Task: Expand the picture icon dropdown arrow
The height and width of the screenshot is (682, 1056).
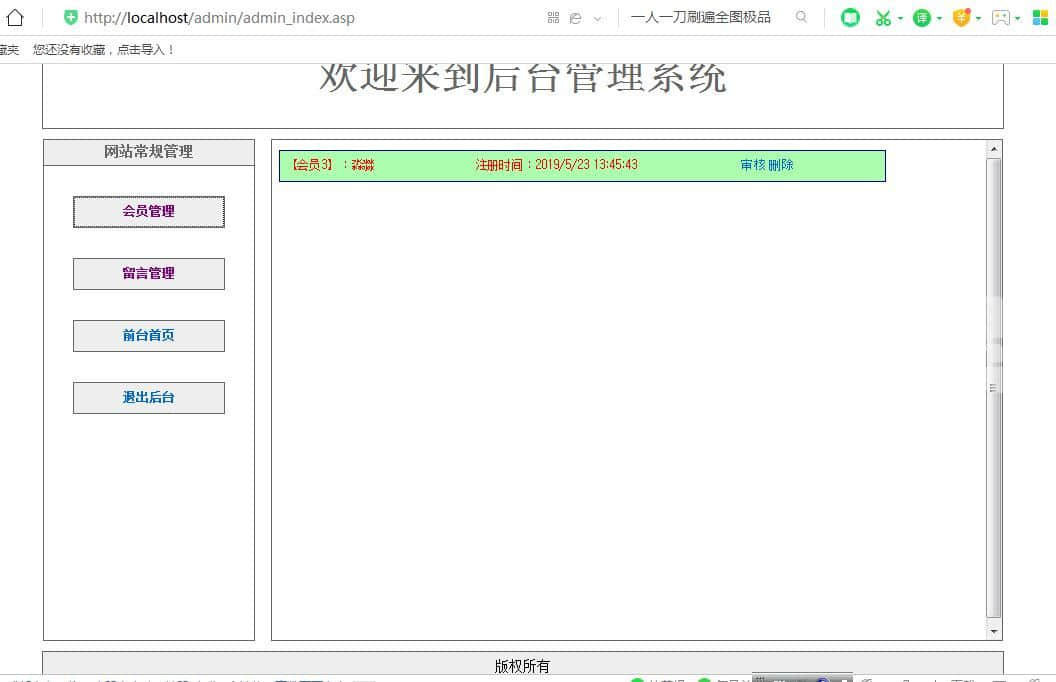Action: 1018,18
